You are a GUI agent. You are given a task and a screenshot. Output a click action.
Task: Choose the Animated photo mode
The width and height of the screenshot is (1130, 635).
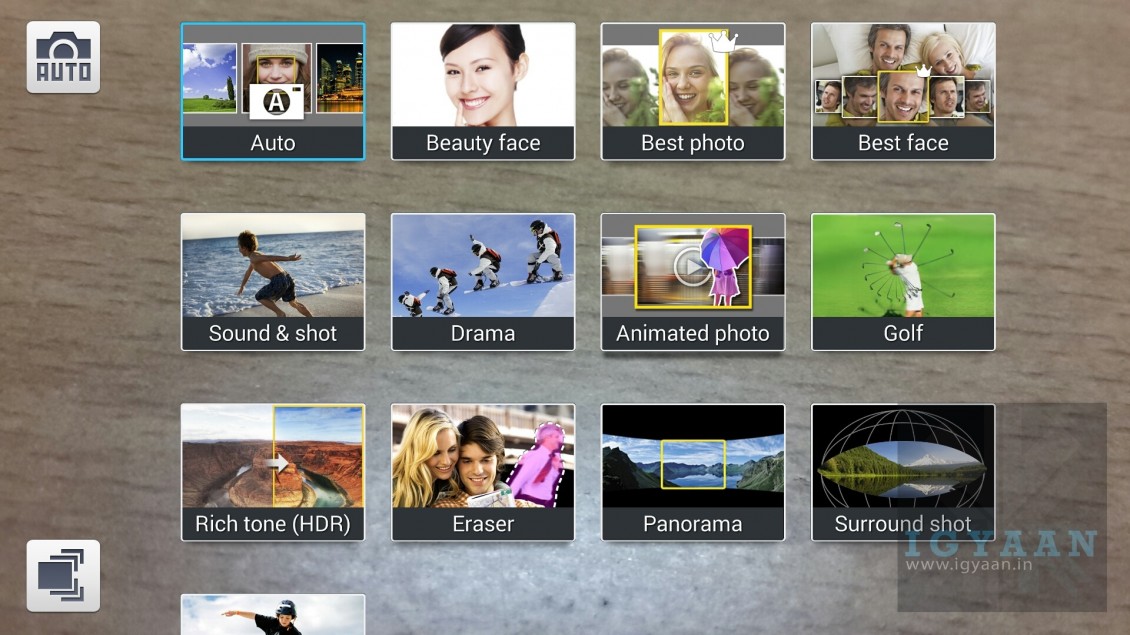point(693,282)
